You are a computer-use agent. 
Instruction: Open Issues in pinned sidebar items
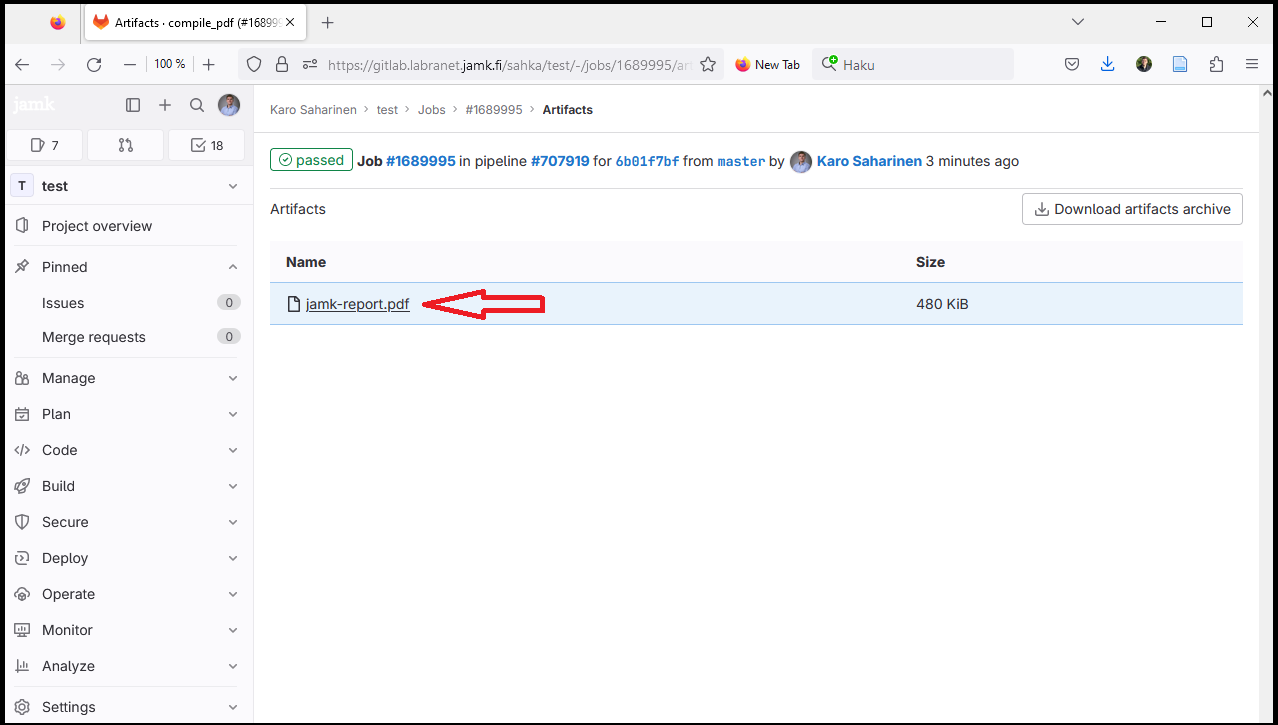(63, 303)
